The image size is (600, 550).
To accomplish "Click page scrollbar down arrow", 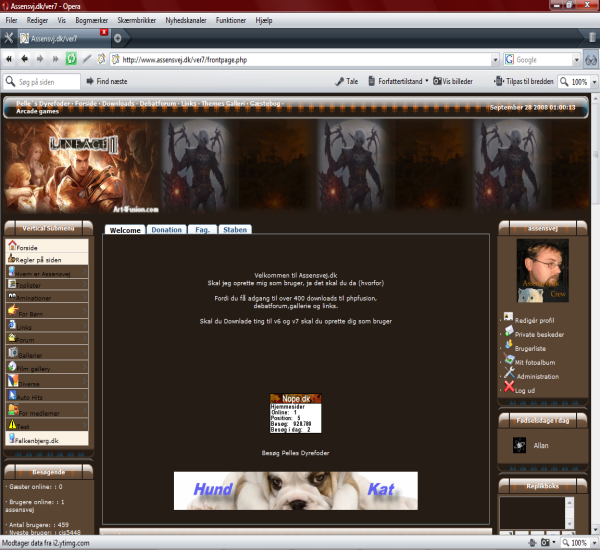I will click(x=596, y=530).
